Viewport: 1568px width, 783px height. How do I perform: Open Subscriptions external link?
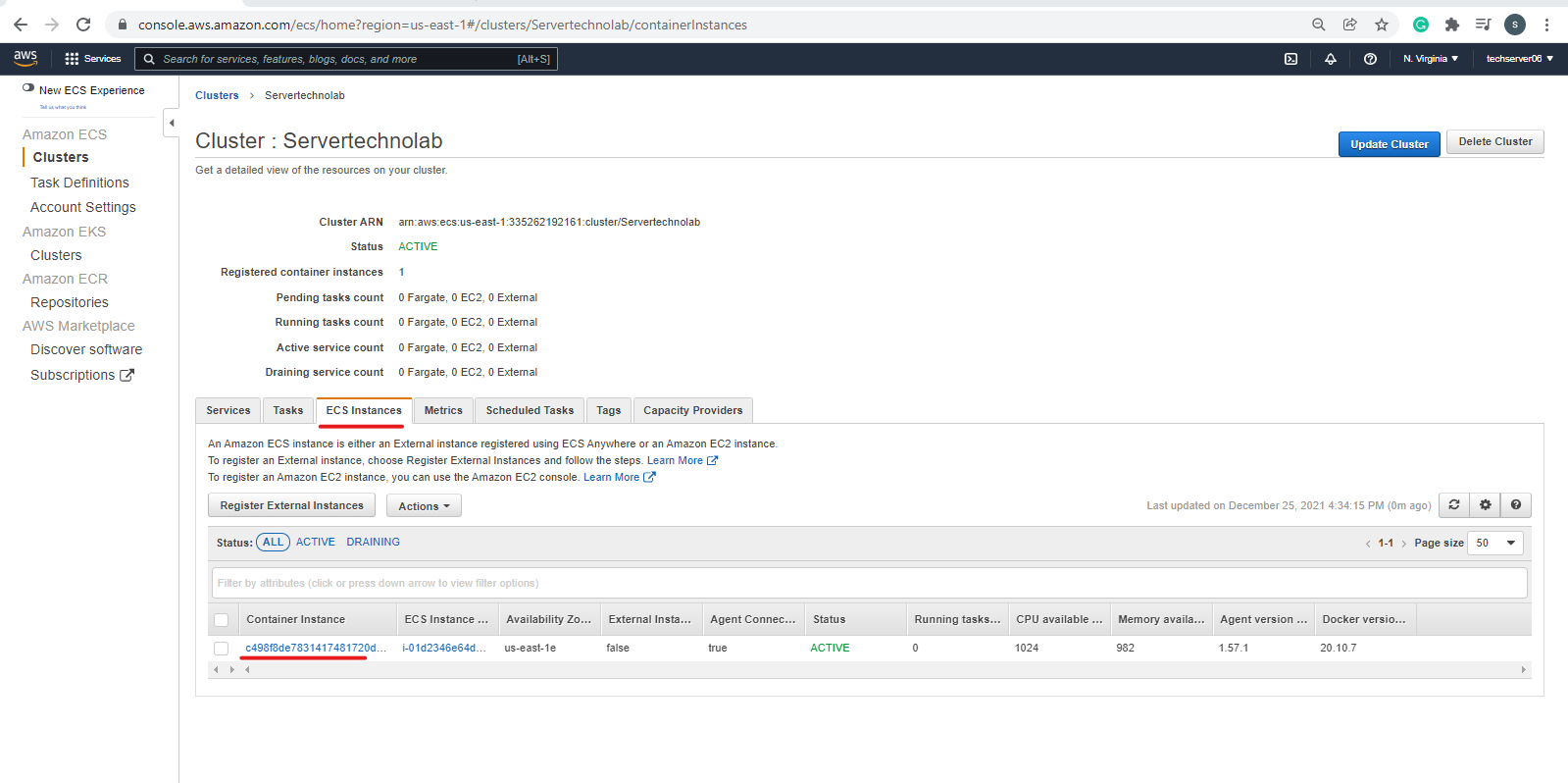[82, 375]
